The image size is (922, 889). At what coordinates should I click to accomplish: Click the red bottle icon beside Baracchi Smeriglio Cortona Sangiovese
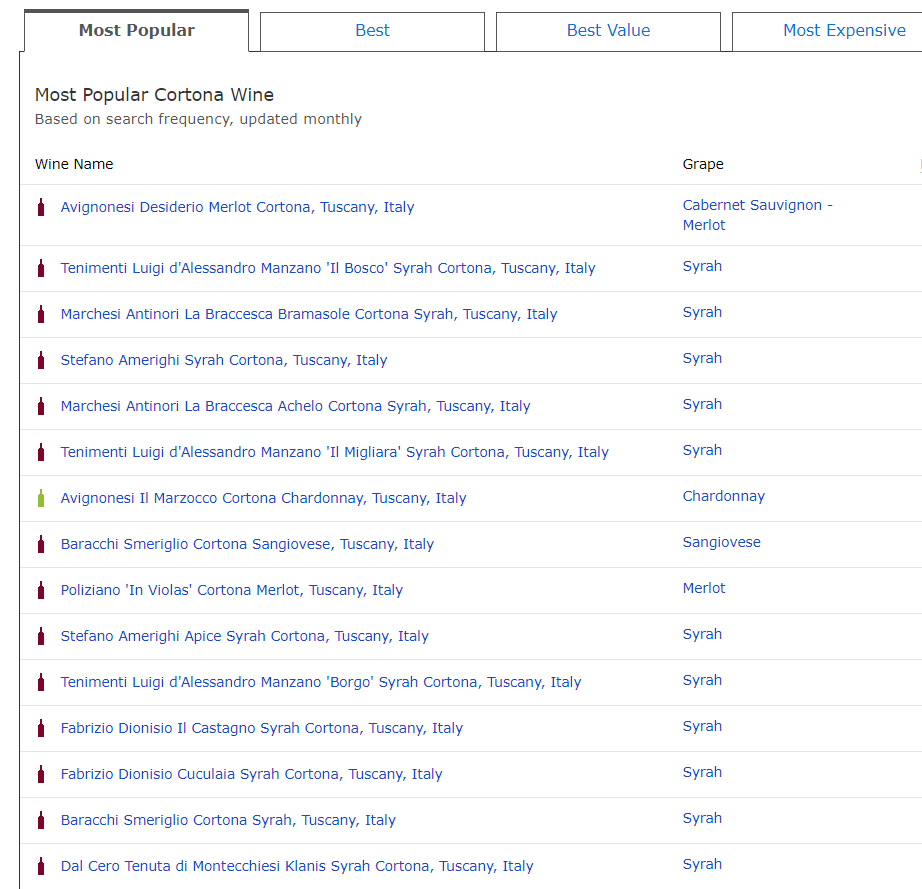pos(41,544)
